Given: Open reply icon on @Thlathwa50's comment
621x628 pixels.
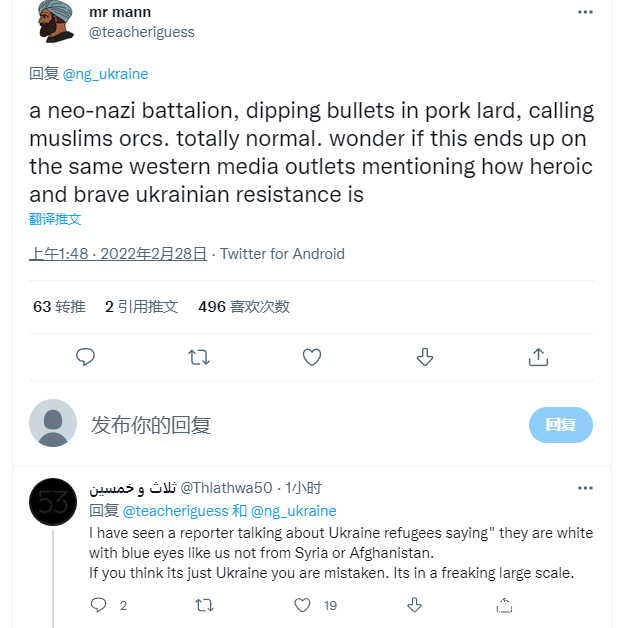Looking at the screenshot, I should click(99, 605).
